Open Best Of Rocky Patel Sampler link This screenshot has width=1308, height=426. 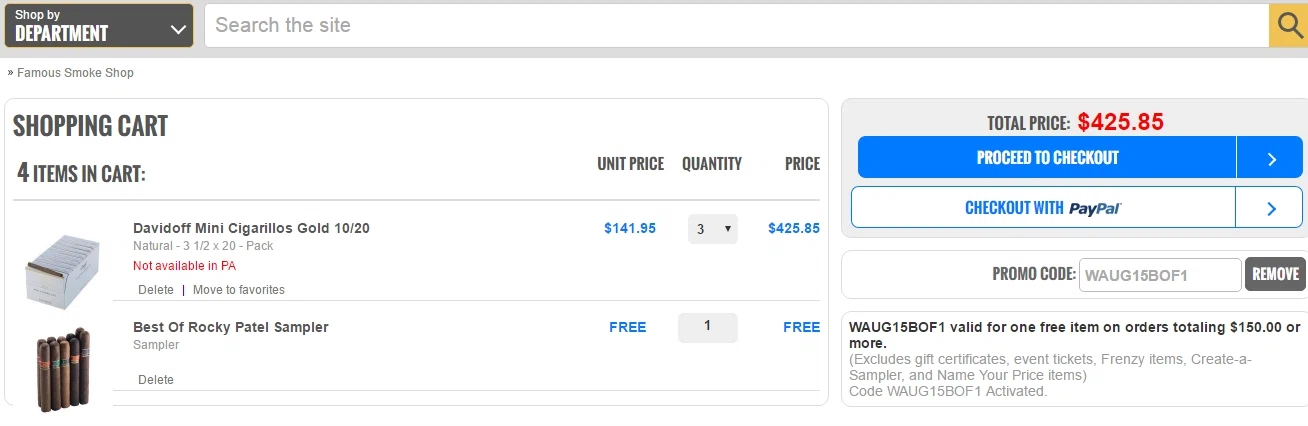pos(231,327)
